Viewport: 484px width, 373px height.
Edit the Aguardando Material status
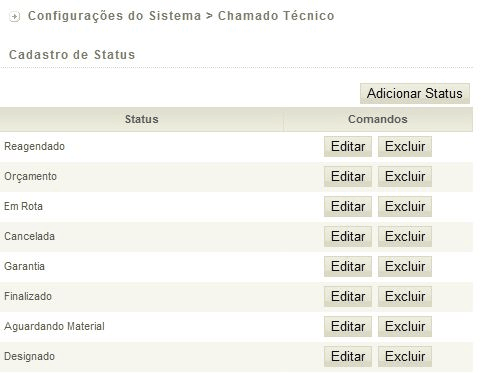pos(348,326)
